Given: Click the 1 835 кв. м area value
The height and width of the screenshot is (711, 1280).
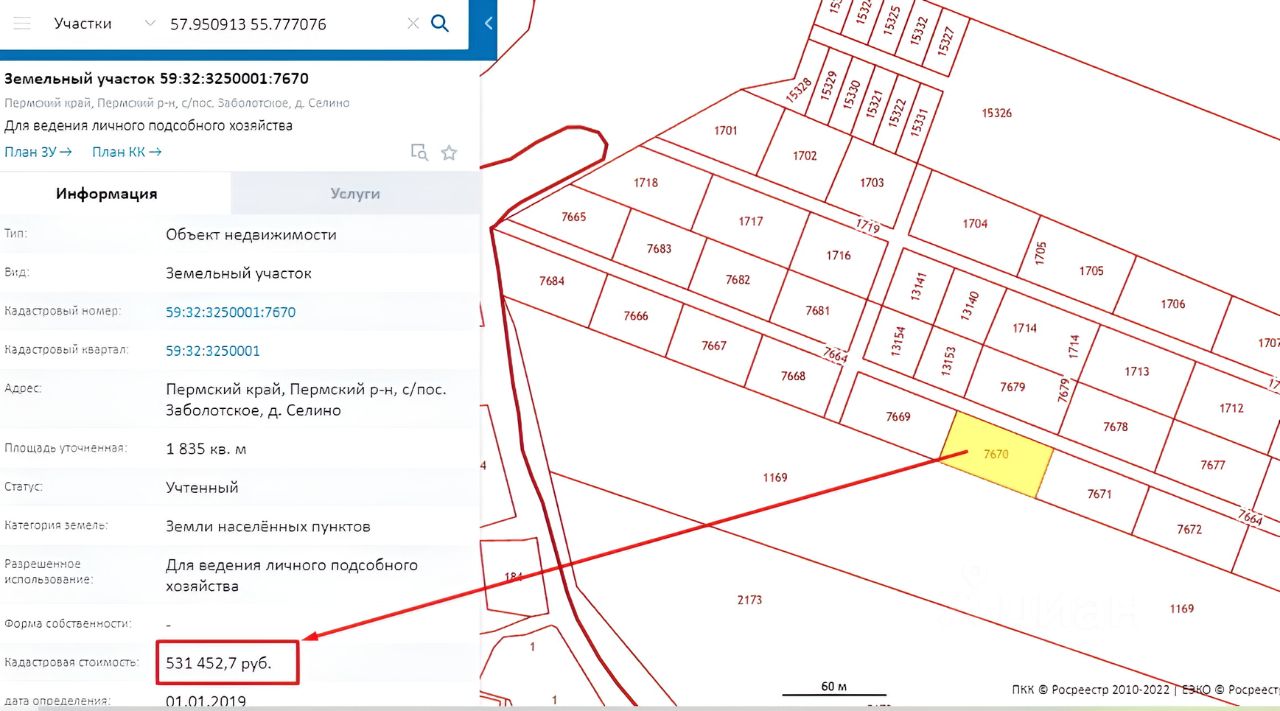Looking at the screenshot, I should tap(206, 449).
